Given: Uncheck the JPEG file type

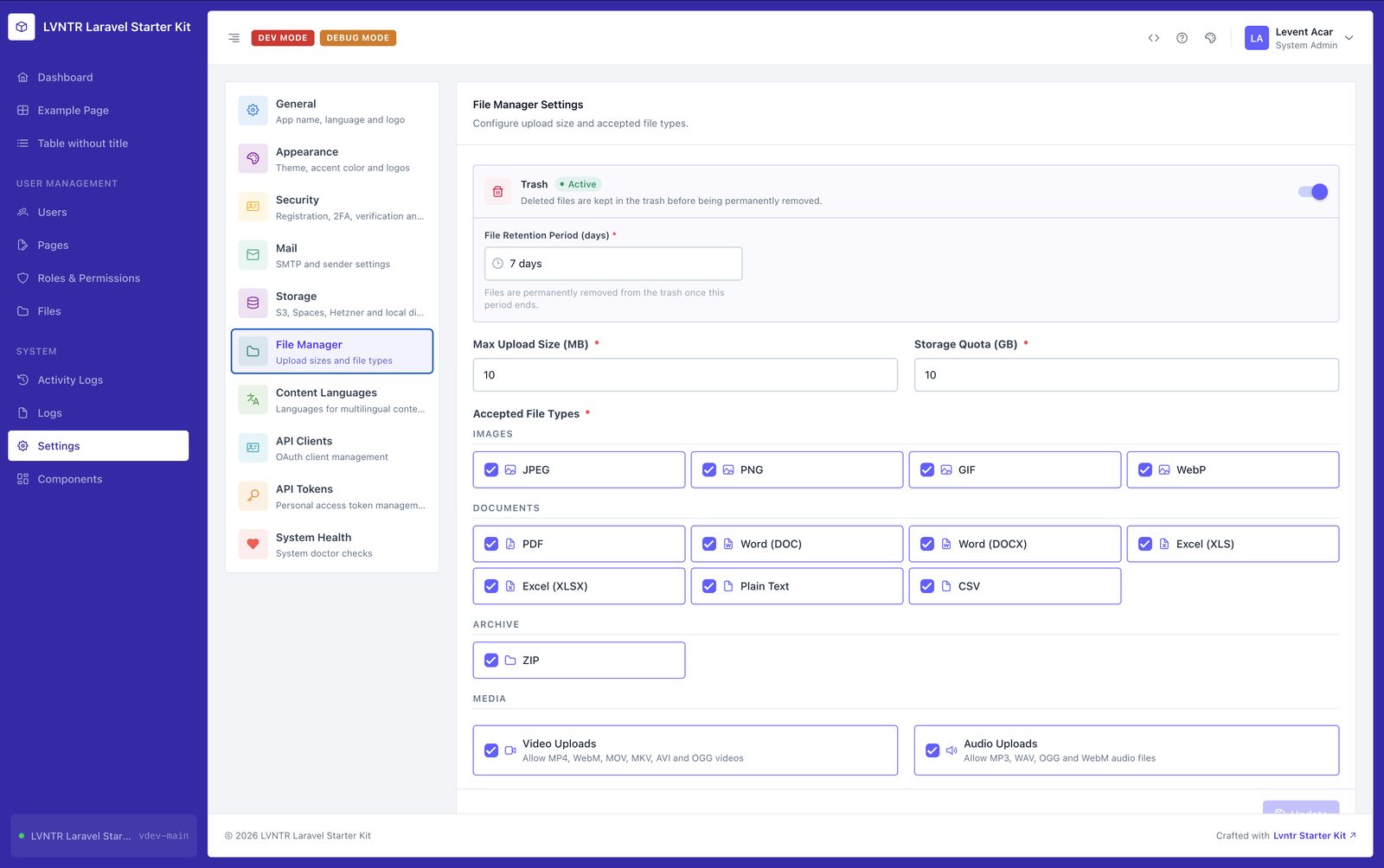Looking at the screenshot, I should click(x=491, y=469).
